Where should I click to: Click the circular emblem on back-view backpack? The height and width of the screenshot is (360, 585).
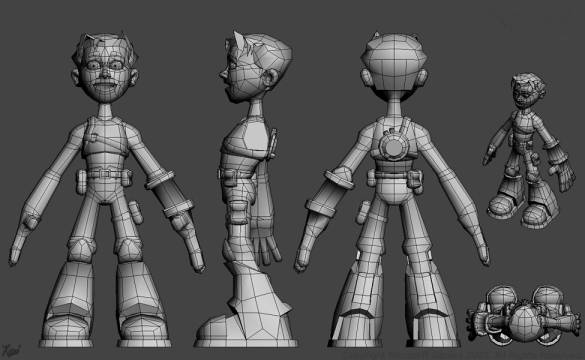coord(394,147)
